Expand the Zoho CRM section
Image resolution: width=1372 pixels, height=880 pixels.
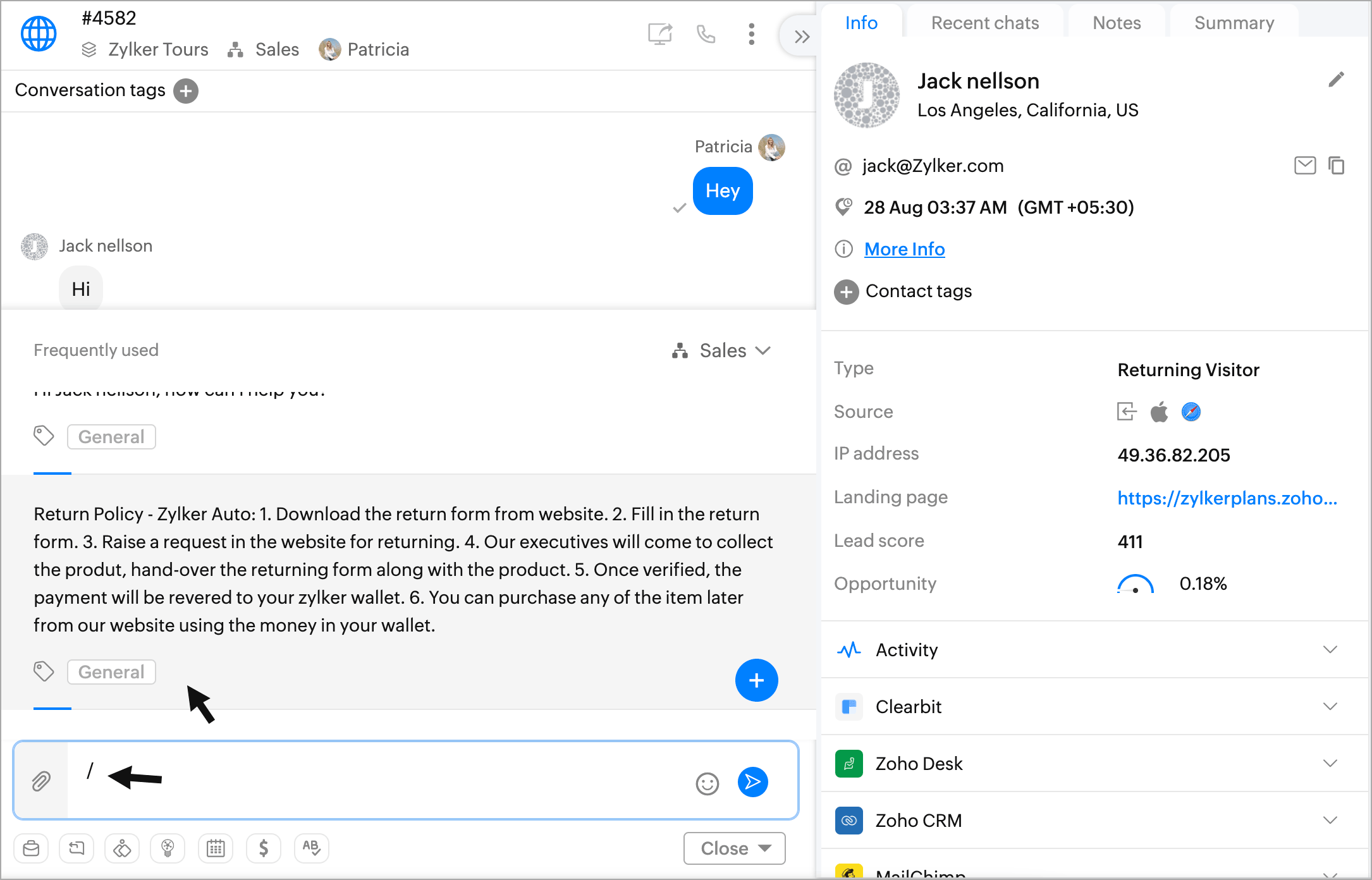1330,821
